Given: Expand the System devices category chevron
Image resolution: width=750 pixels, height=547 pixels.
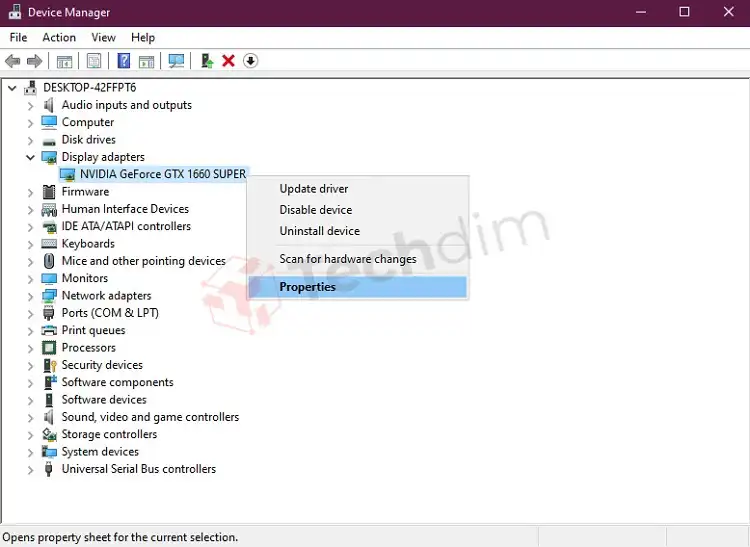Looking at the screenshot, I should pyautogui.click(x=30, y=452).
